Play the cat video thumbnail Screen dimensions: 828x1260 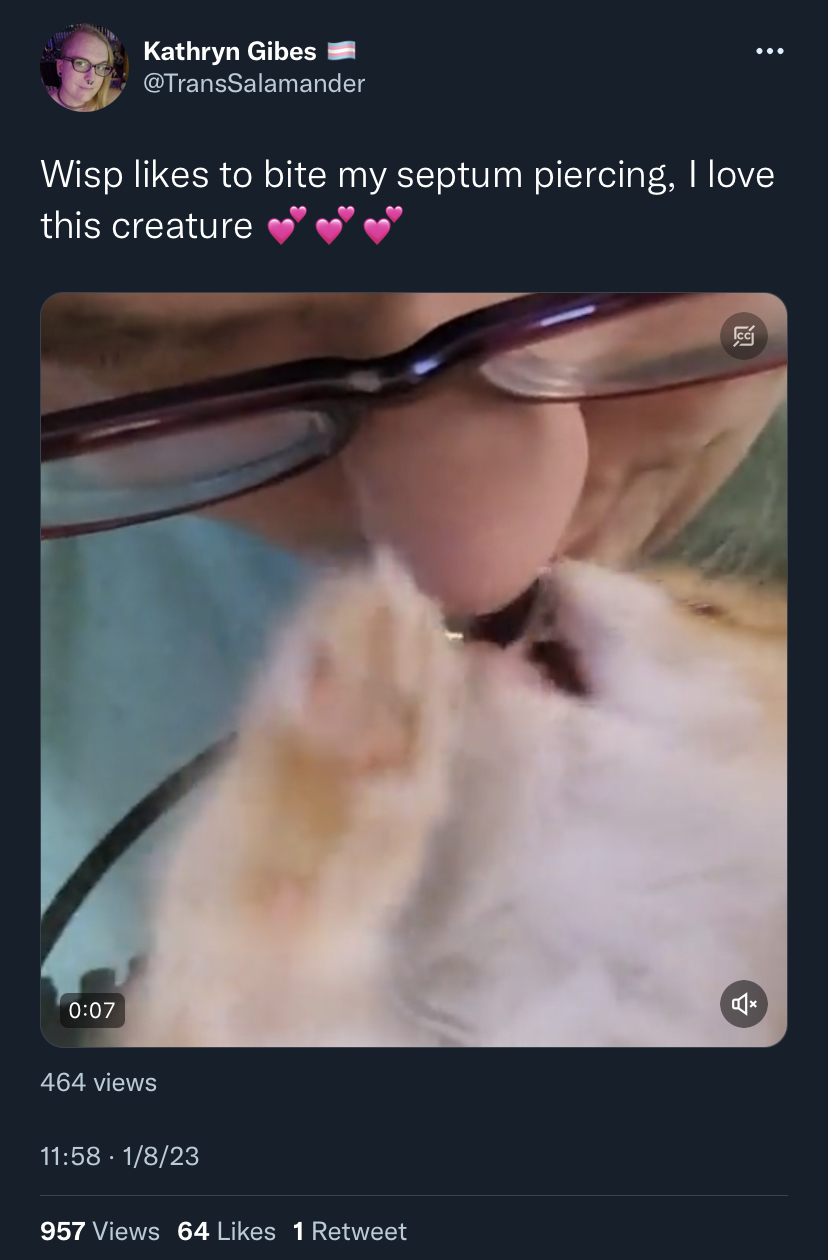(414, 670)
